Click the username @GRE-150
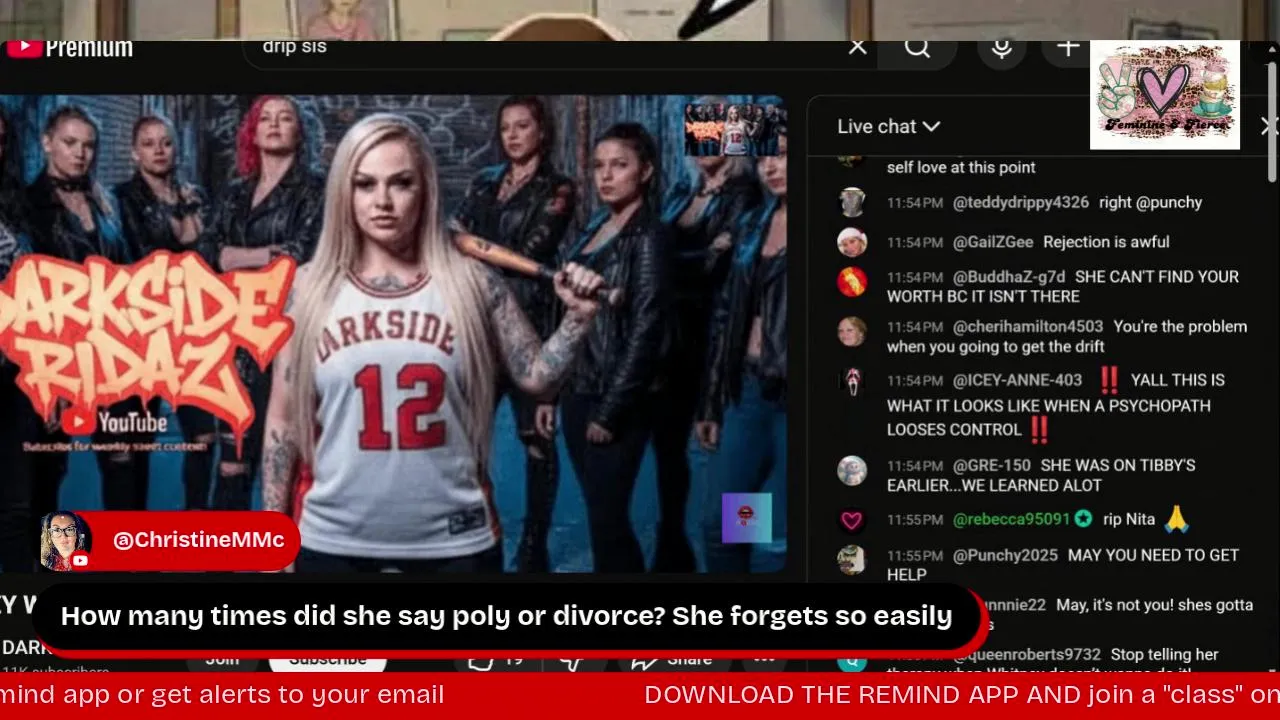Viewport: 1280px width, 720px height. (992, 466)
